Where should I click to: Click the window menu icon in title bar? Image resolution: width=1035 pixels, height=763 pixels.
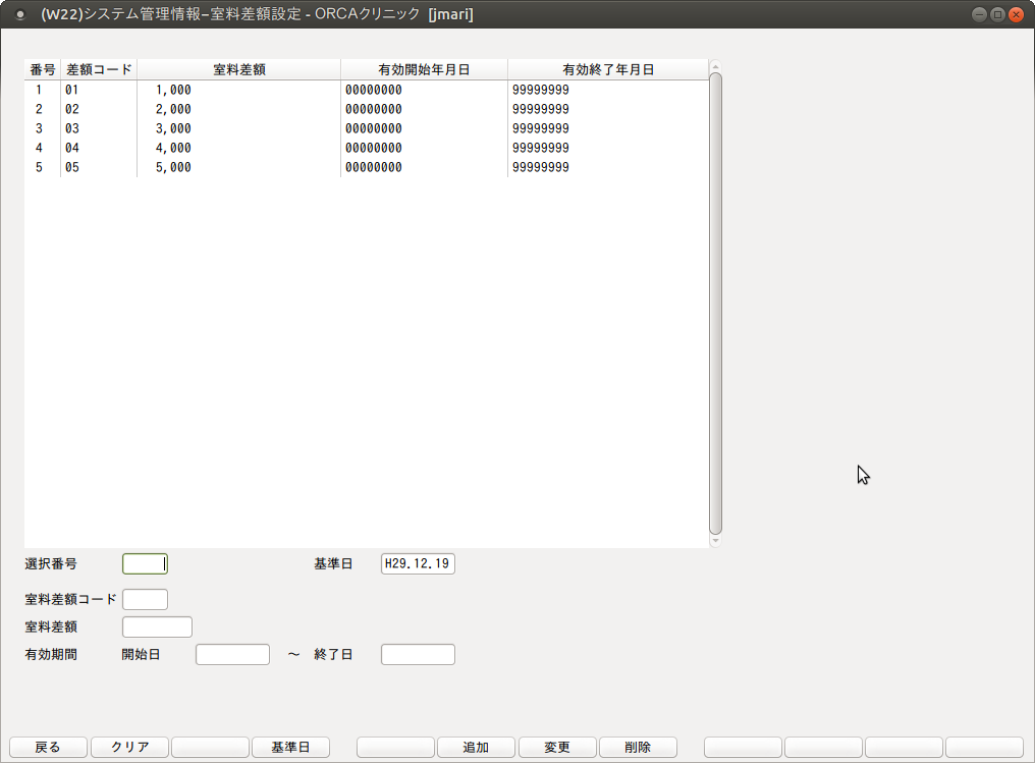19,15
